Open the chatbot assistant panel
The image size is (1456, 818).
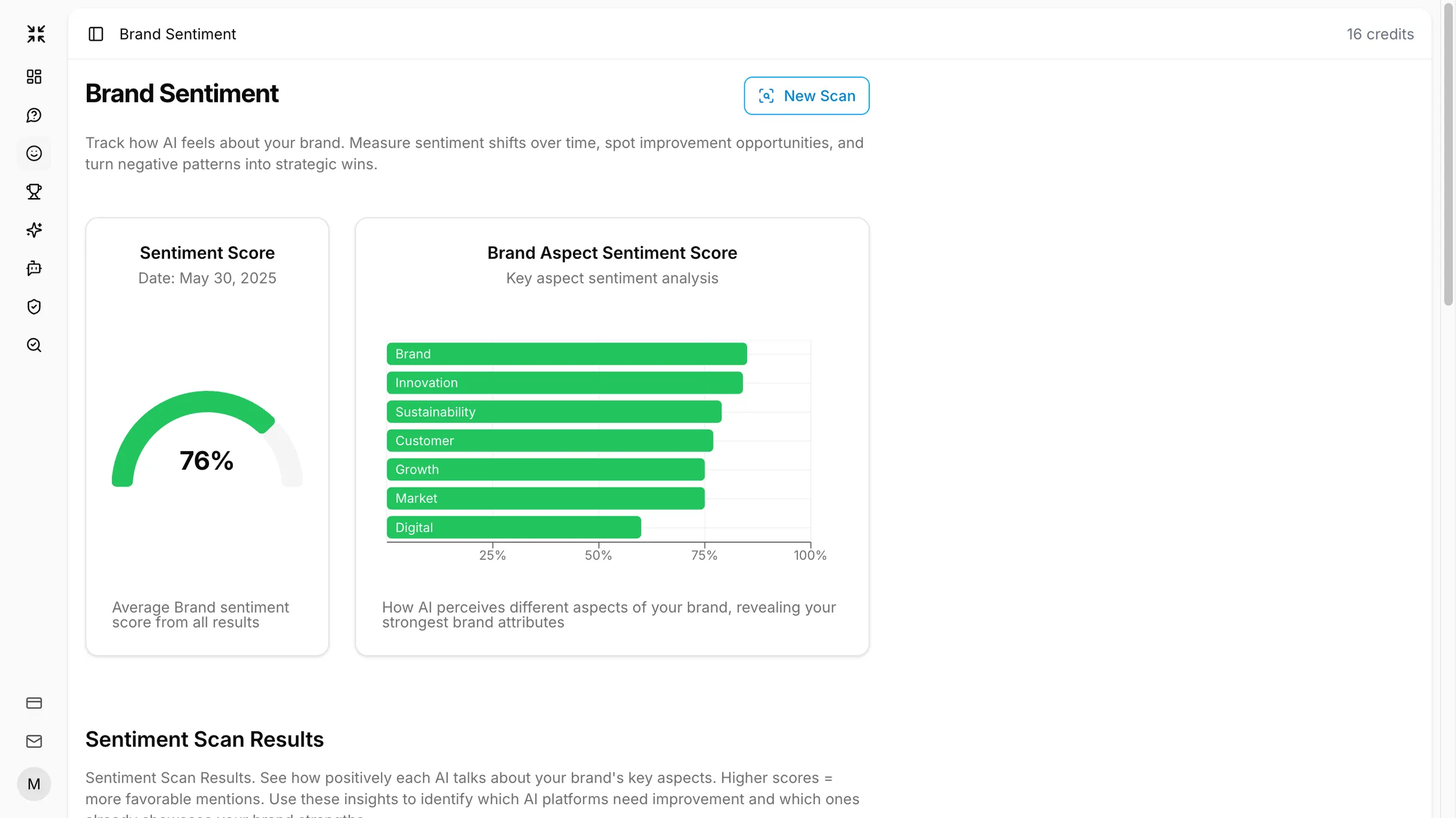click(34, 268)
